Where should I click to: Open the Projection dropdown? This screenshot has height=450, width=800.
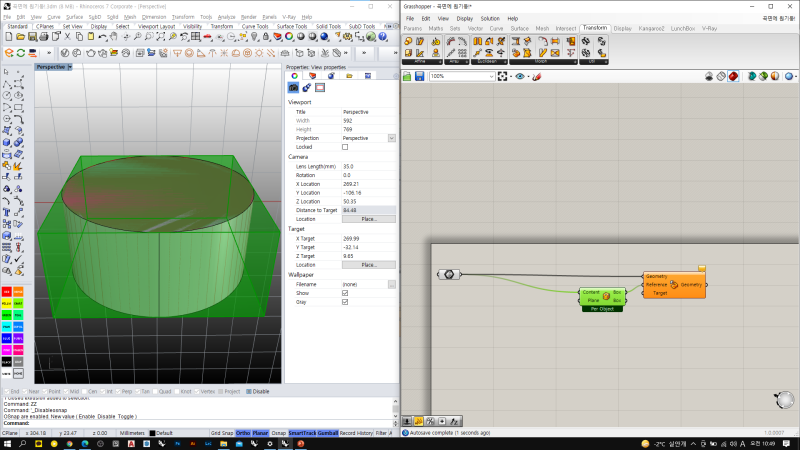coord(392,138)
